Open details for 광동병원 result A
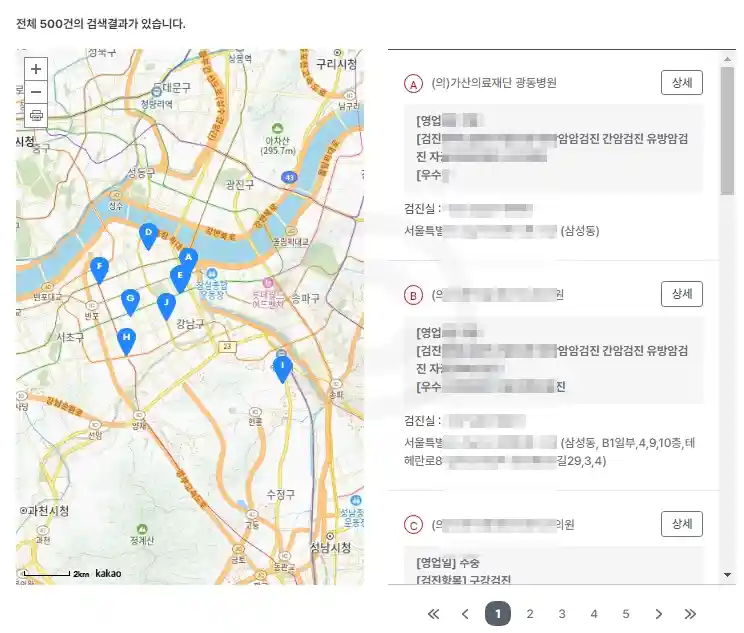The image size is (744, 633). click(682, 83)
